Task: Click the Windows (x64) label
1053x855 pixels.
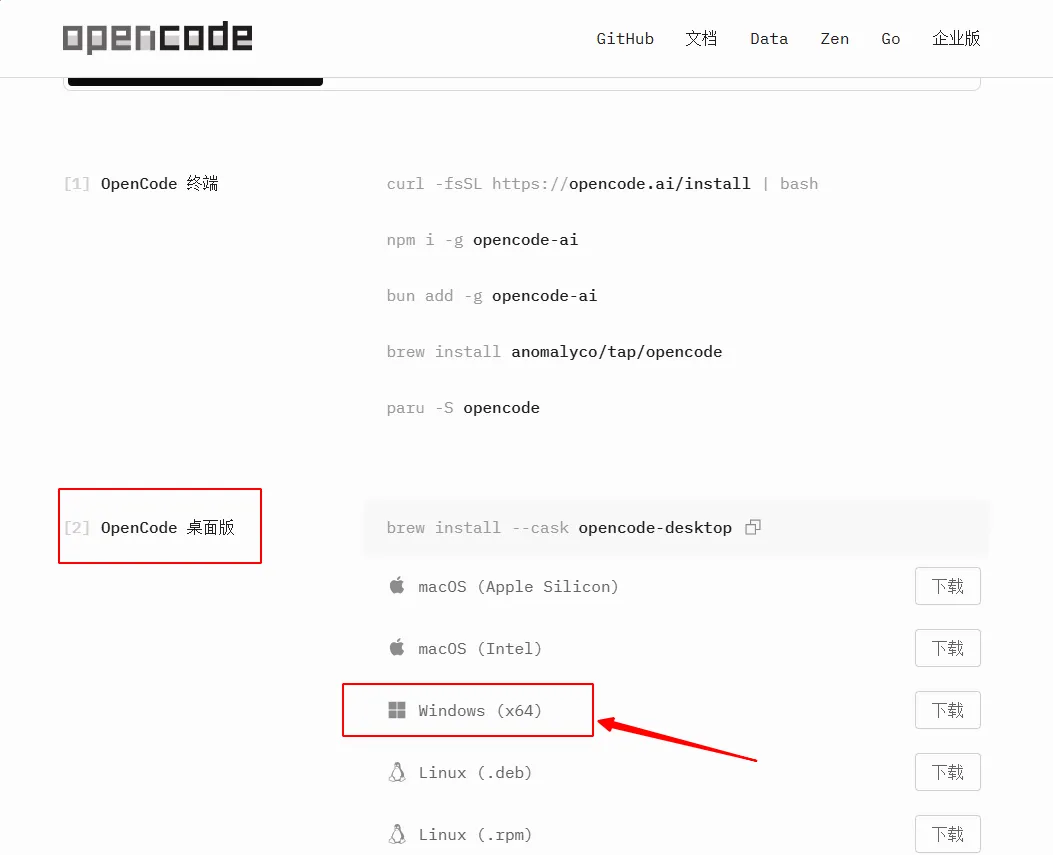Action: (x=479, y=711)
